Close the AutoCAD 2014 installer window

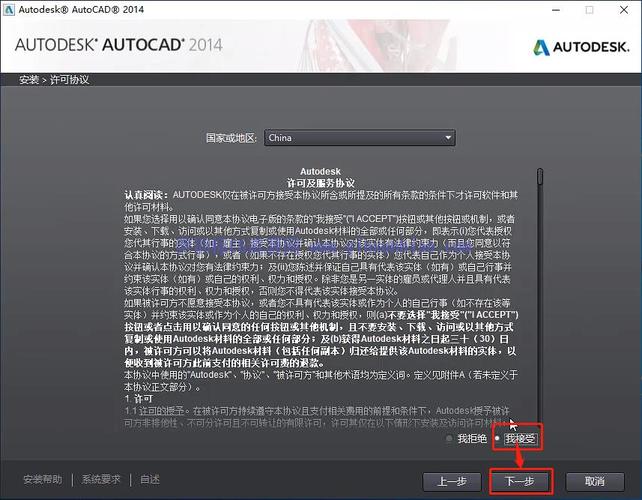click(624, 10)
